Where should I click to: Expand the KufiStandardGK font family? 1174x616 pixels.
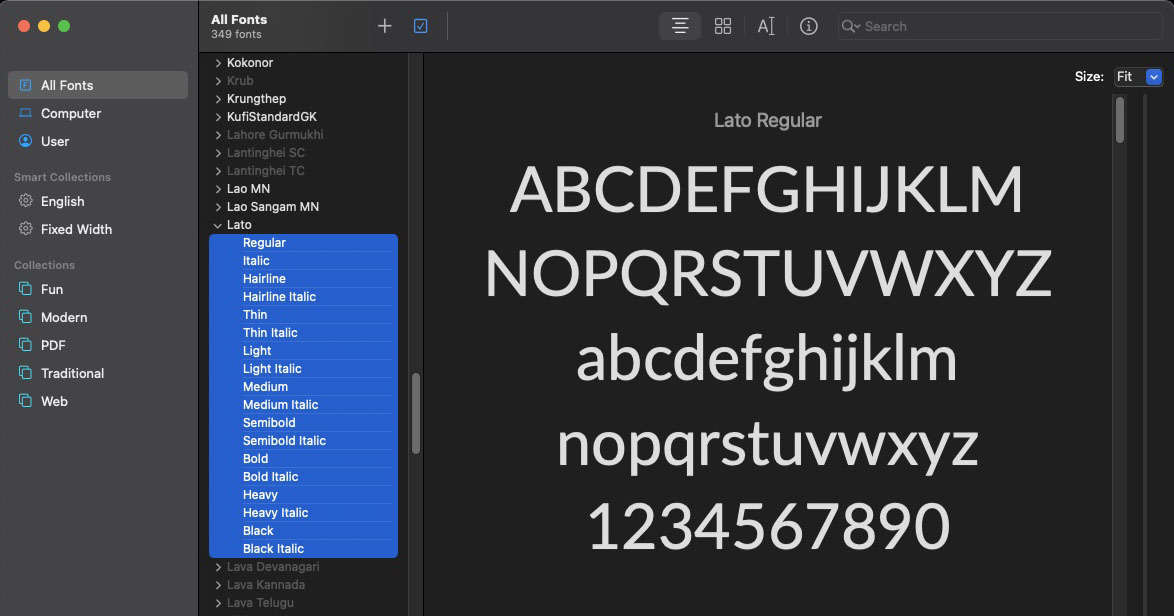[x=218, y=117]
